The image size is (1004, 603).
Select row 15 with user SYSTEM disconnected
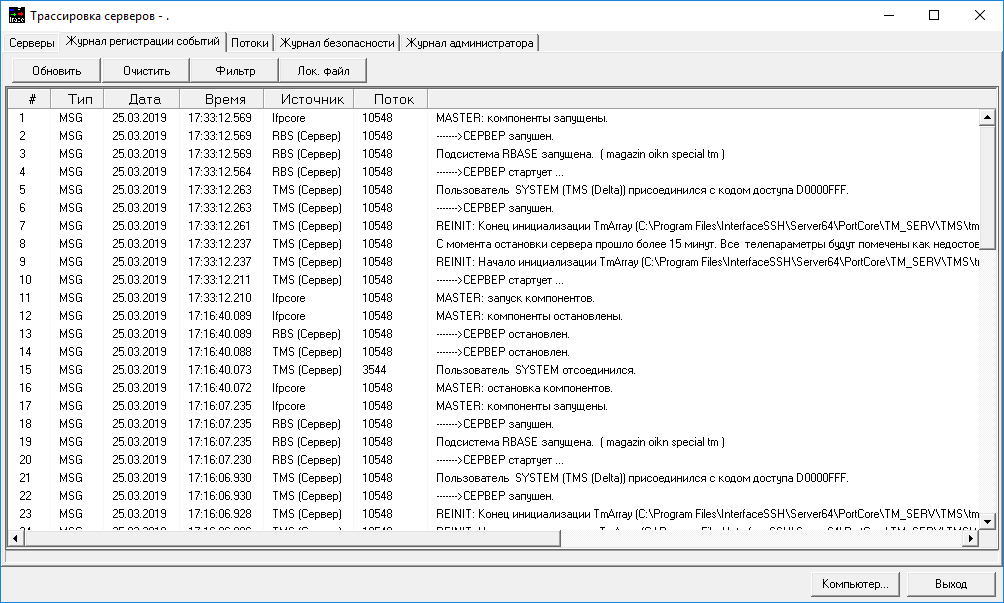coord(535,370)
